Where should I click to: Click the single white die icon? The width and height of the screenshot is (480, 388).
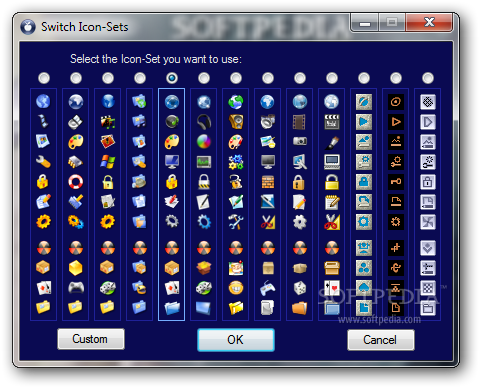[300, 288]
